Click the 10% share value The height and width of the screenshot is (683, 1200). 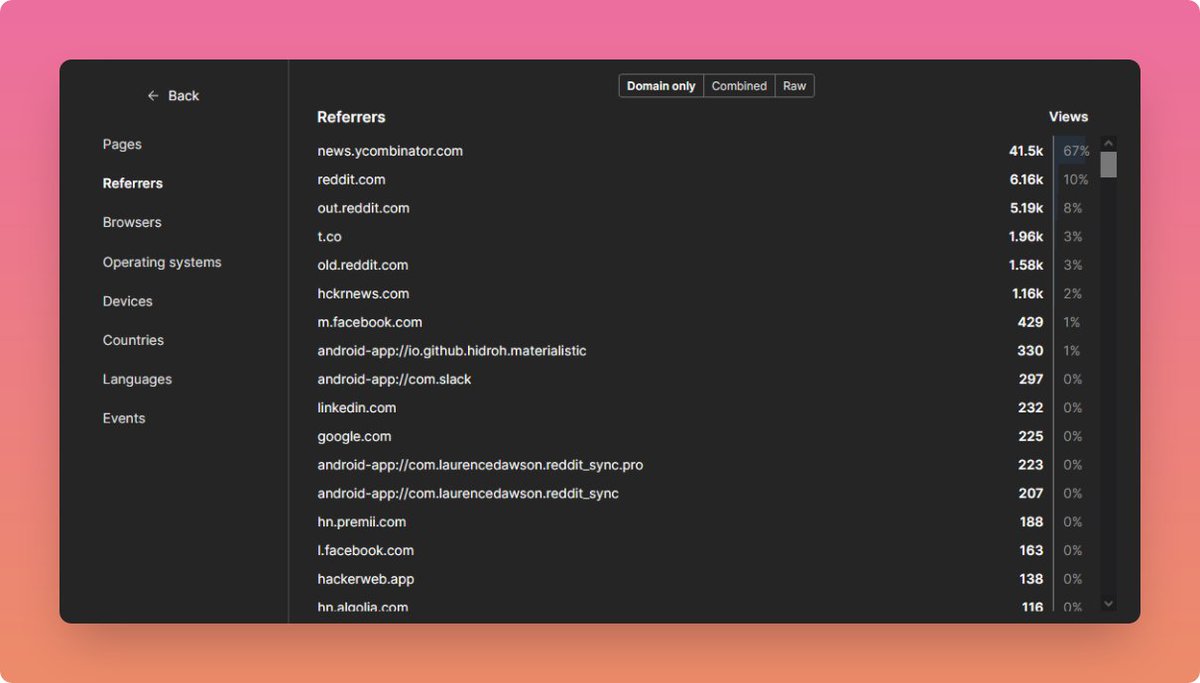[x=1076, y=180]
